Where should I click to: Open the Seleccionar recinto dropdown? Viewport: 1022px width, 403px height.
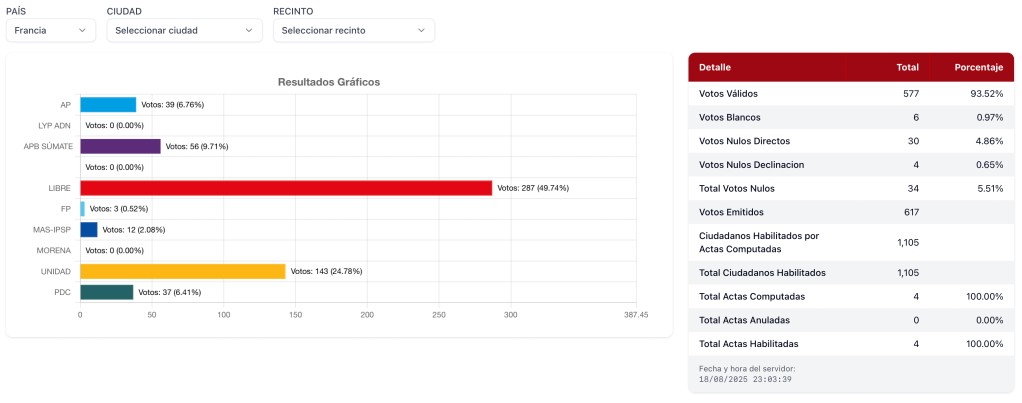pyautogui.click(x=353, y=30)
